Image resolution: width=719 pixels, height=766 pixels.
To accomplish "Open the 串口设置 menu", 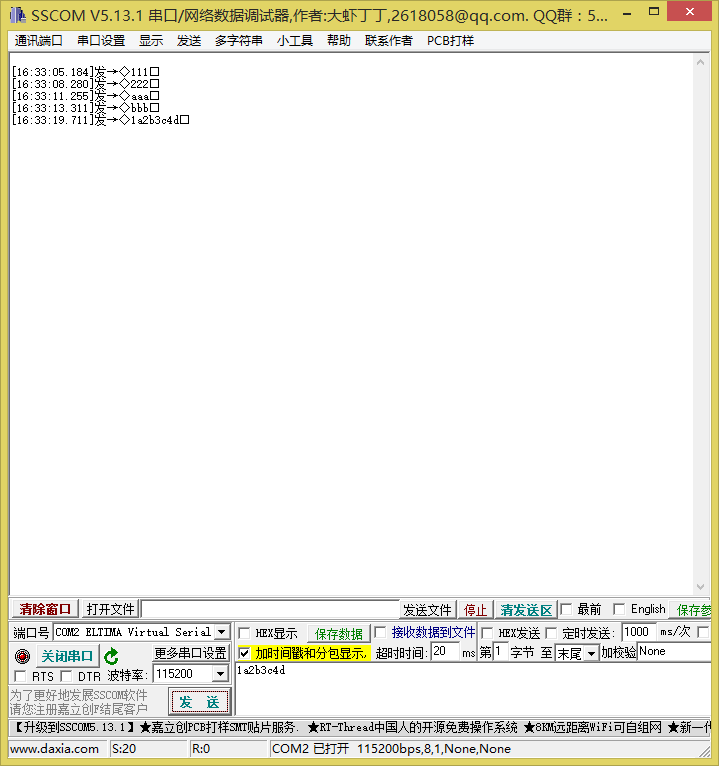I will [x=101, y=41].
